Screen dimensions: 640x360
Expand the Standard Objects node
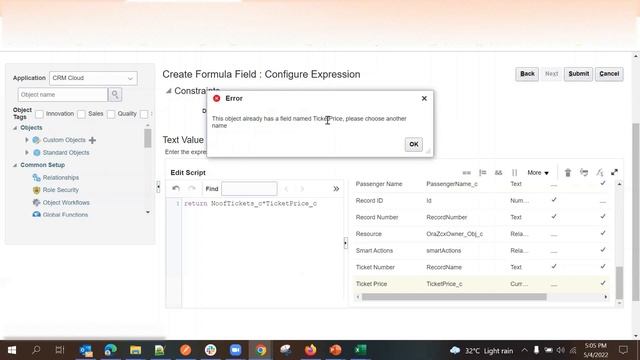27,152
